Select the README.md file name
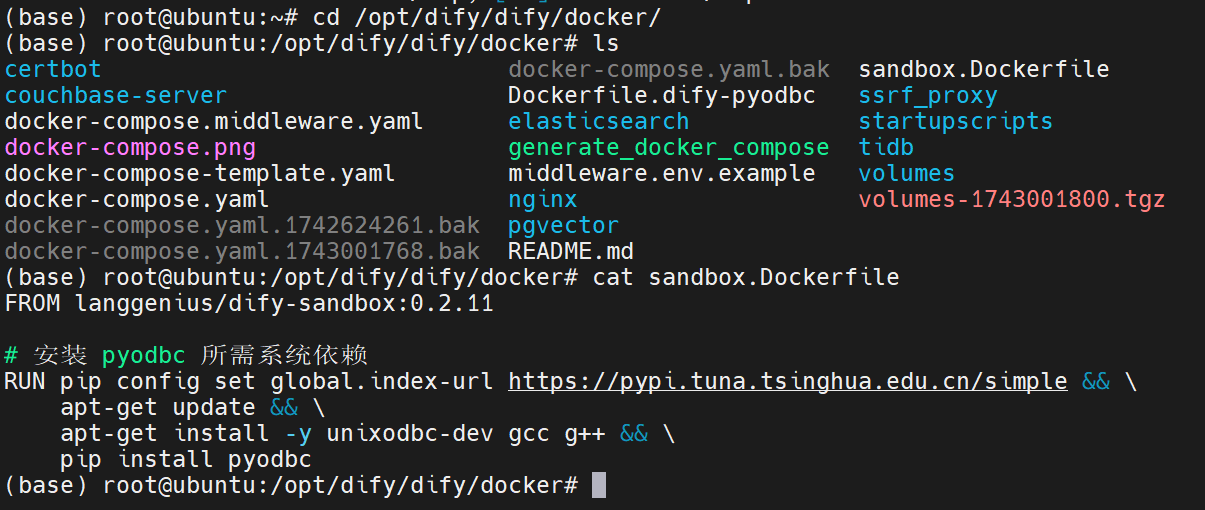 point(571,252)
